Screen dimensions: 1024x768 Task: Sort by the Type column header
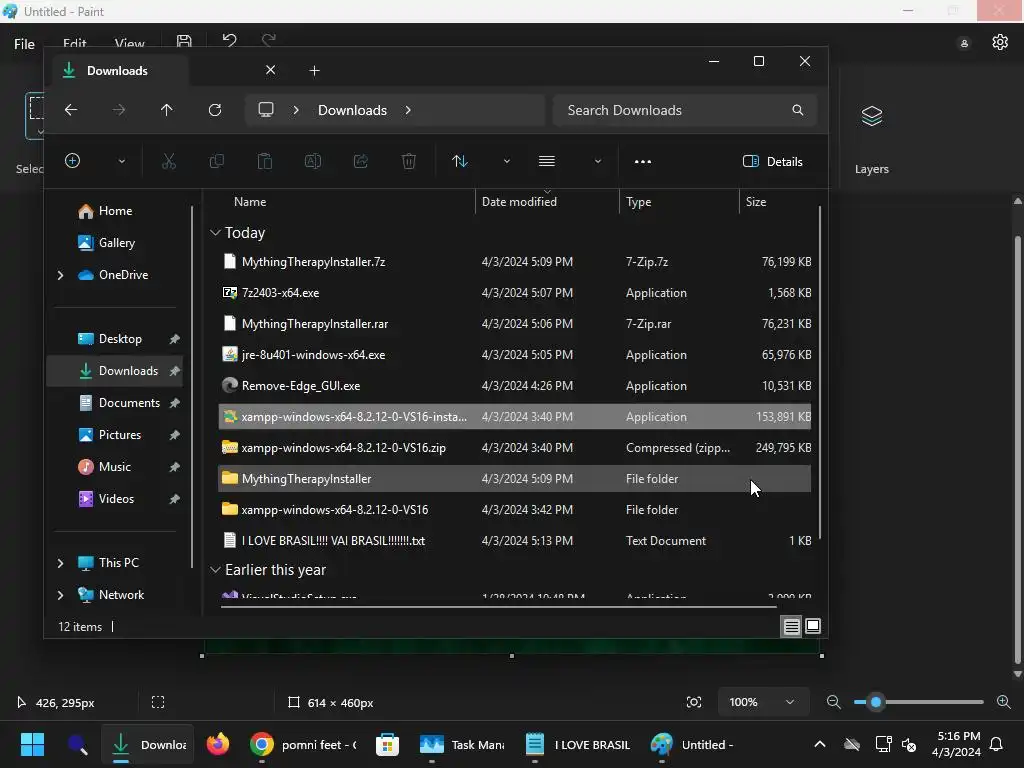click(x=638, y=202)
